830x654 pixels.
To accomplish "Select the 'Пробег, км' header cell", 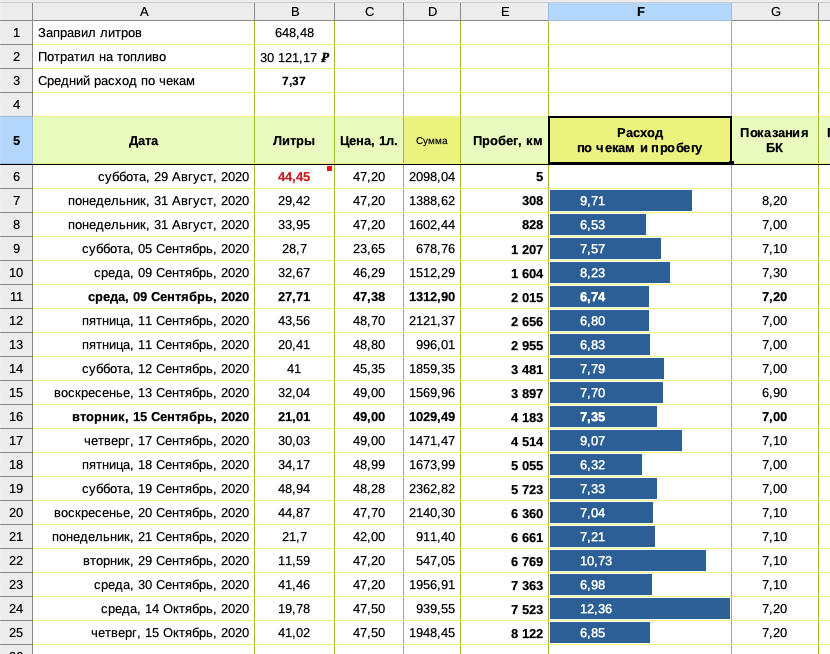I will coord(504,141).
